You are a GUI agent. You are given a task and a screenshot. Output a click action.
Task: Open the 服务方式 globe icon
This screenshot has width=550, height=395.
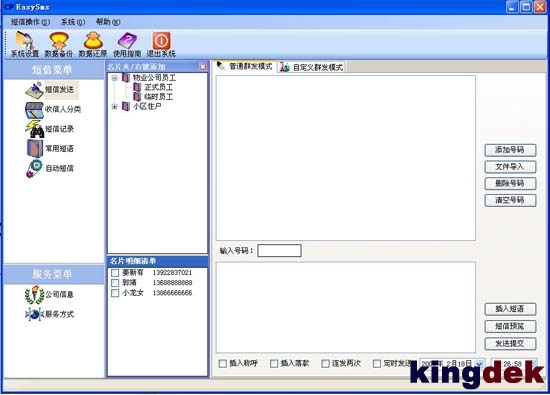34,314
